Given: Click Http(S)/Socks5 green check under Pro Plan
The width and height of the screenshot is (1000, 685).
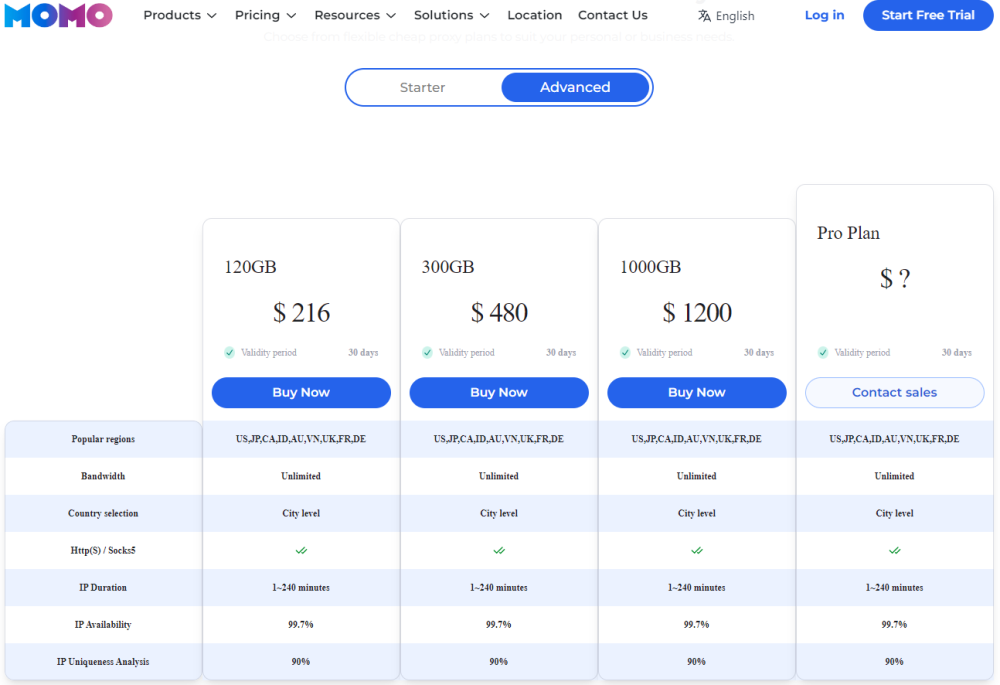Looking at the screenshot, I should (894, 550).
